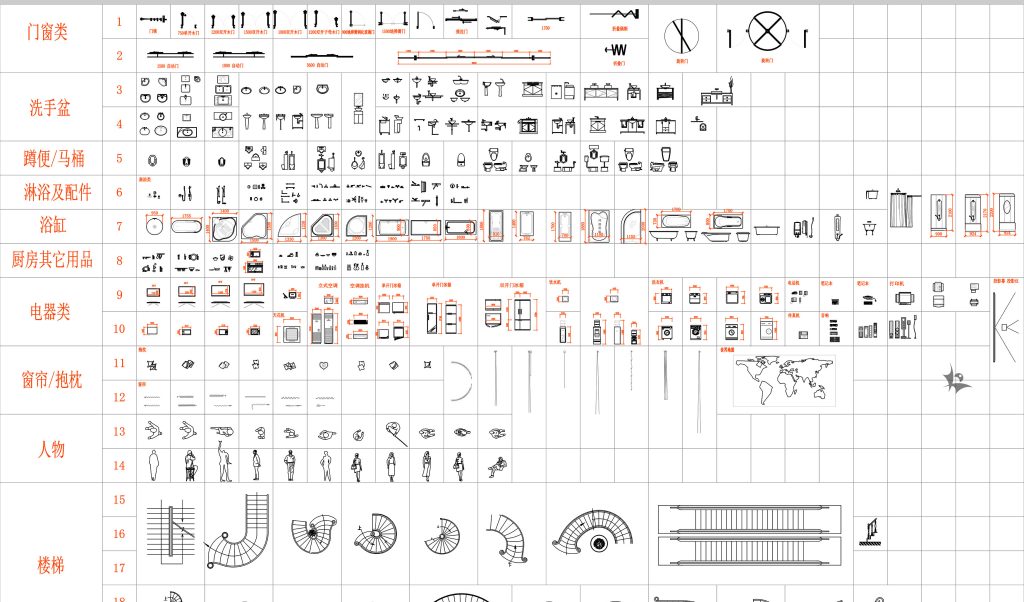Pick the quarter-arc curtain symbol
The width and height of the screenshot is (1024, 602).
click(x=461, y=383)
